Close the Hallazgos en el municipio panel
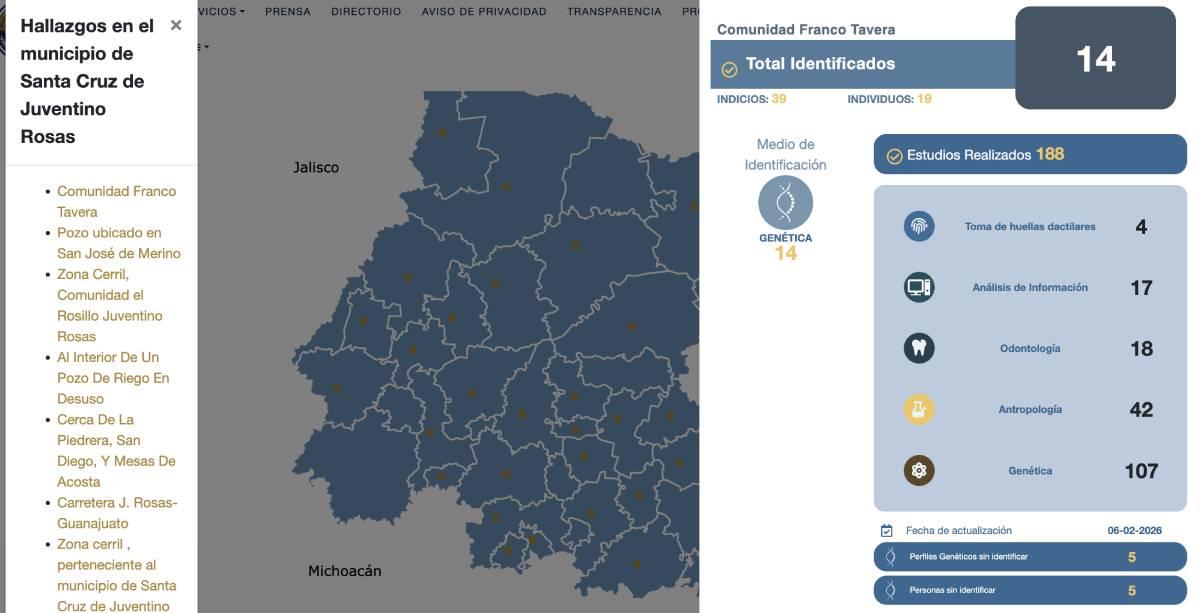The width and height of the screenshot is (1200, 613). 176,25
